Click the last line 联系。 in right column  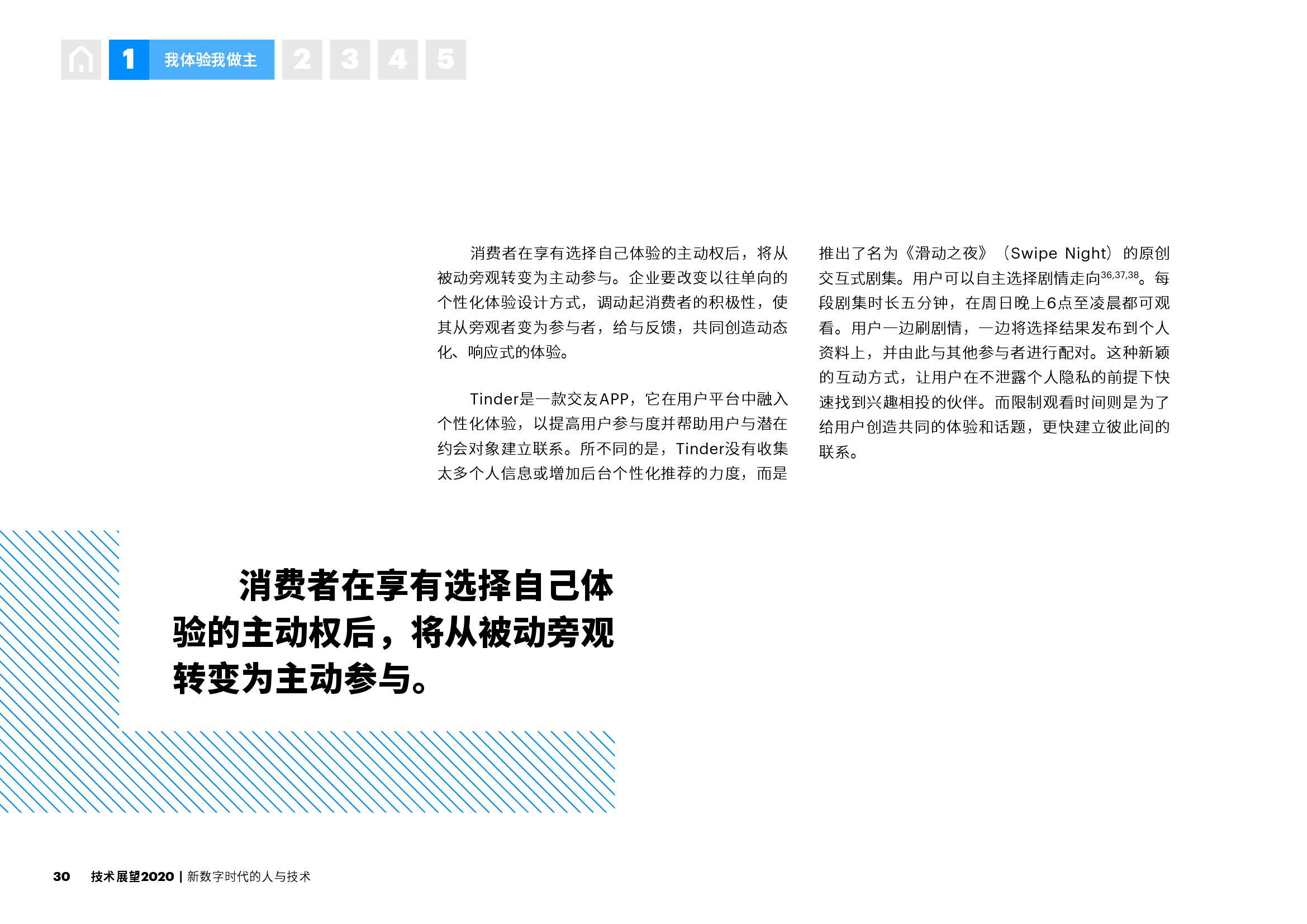(x=838, y=453)
